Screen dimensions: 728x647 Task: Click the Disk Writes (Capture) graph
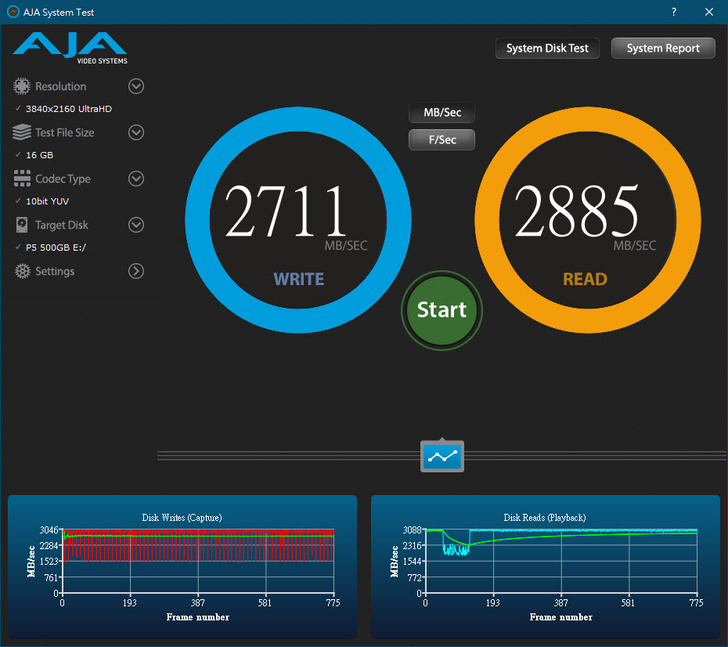click(x=182, y=567)
